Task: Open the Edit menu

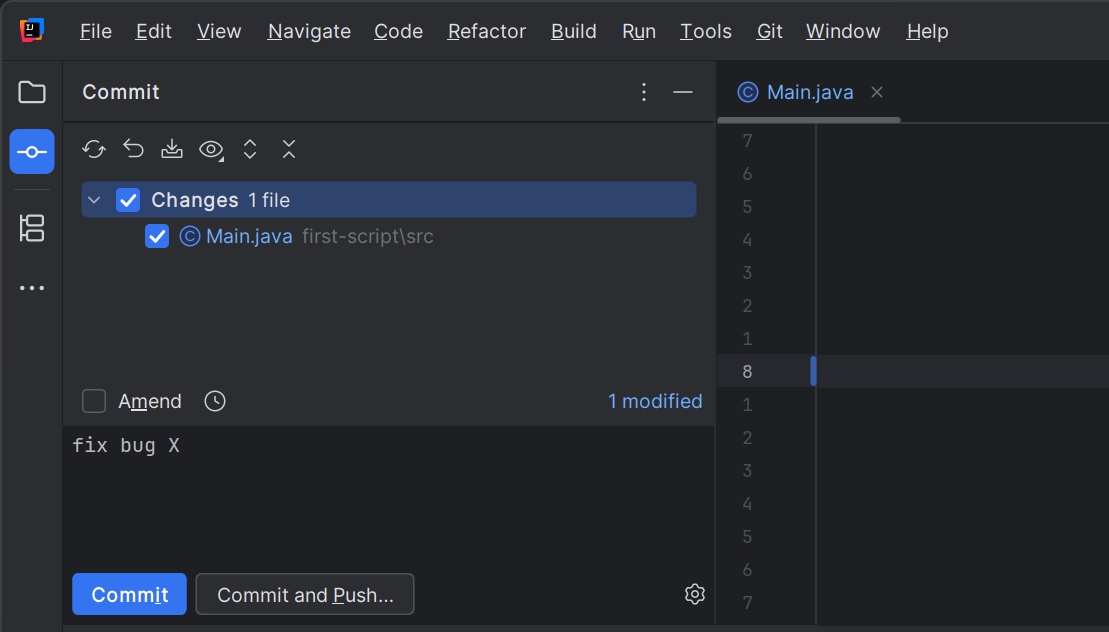Action: [x=153, y=31]
